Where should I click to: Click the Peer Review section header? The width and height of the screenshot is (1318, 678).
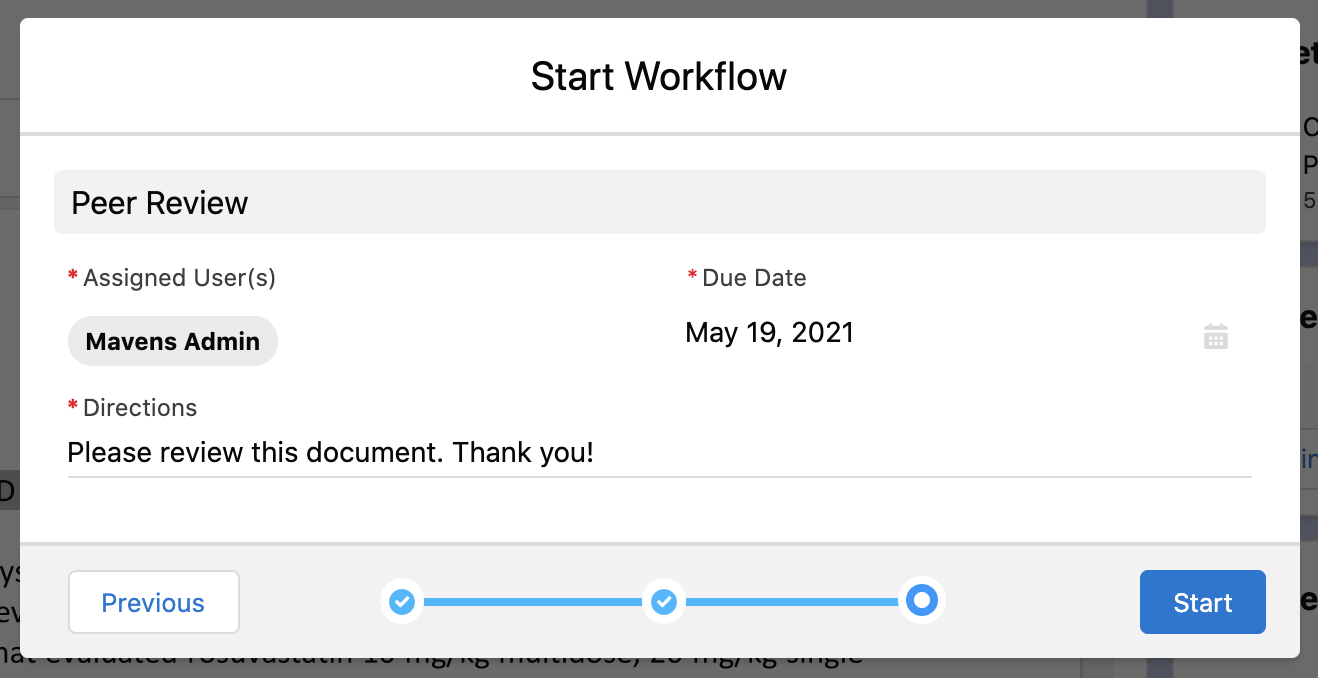659,203
